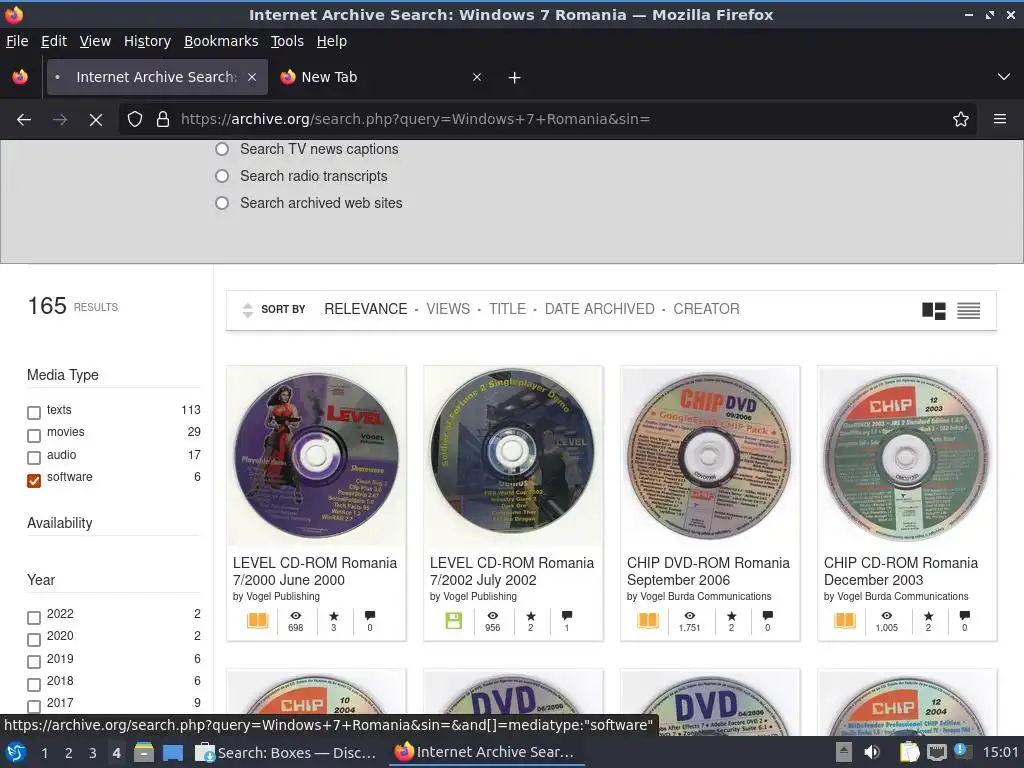Screen dimensions: 1024x768
Task: Sort results by Date Archived
Action: tap(600, 309)
